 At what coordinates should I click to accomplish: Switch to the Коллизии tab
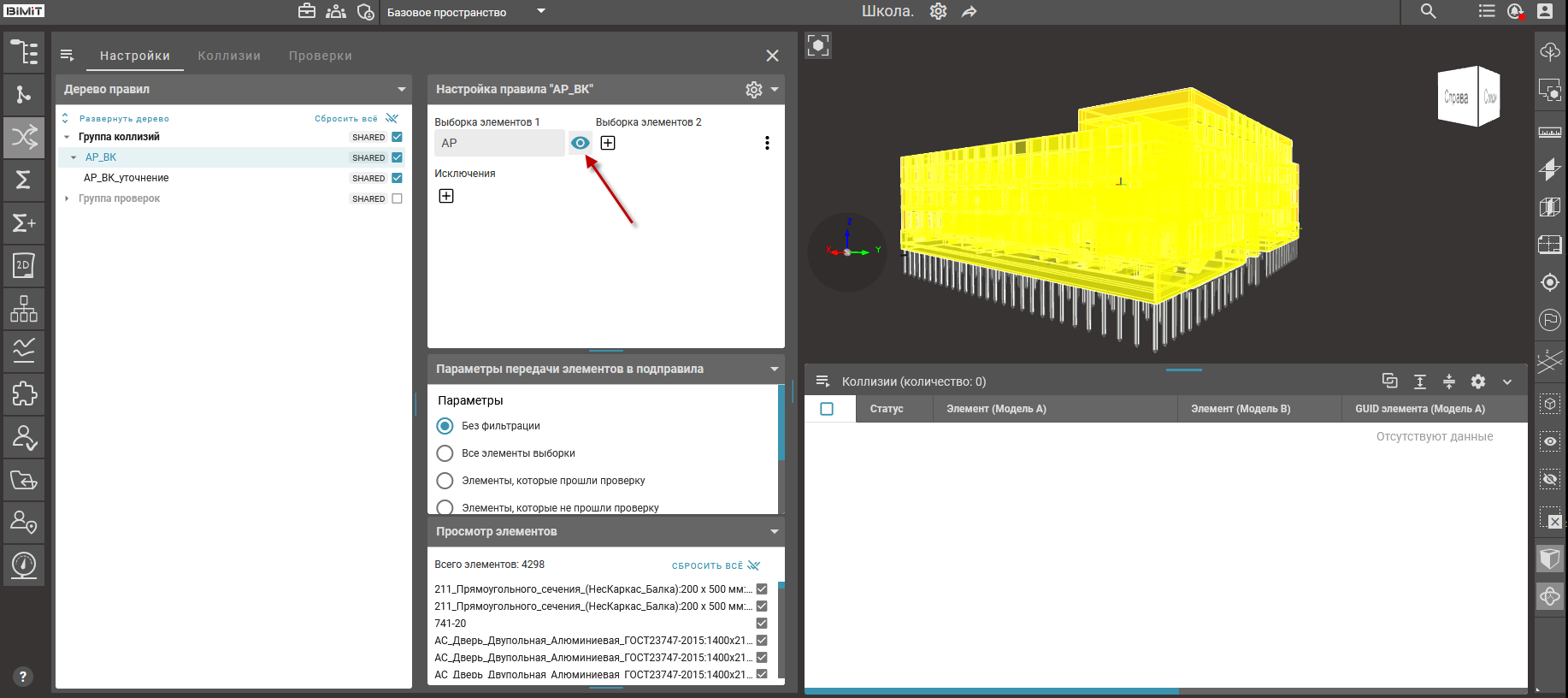(229, 56)
